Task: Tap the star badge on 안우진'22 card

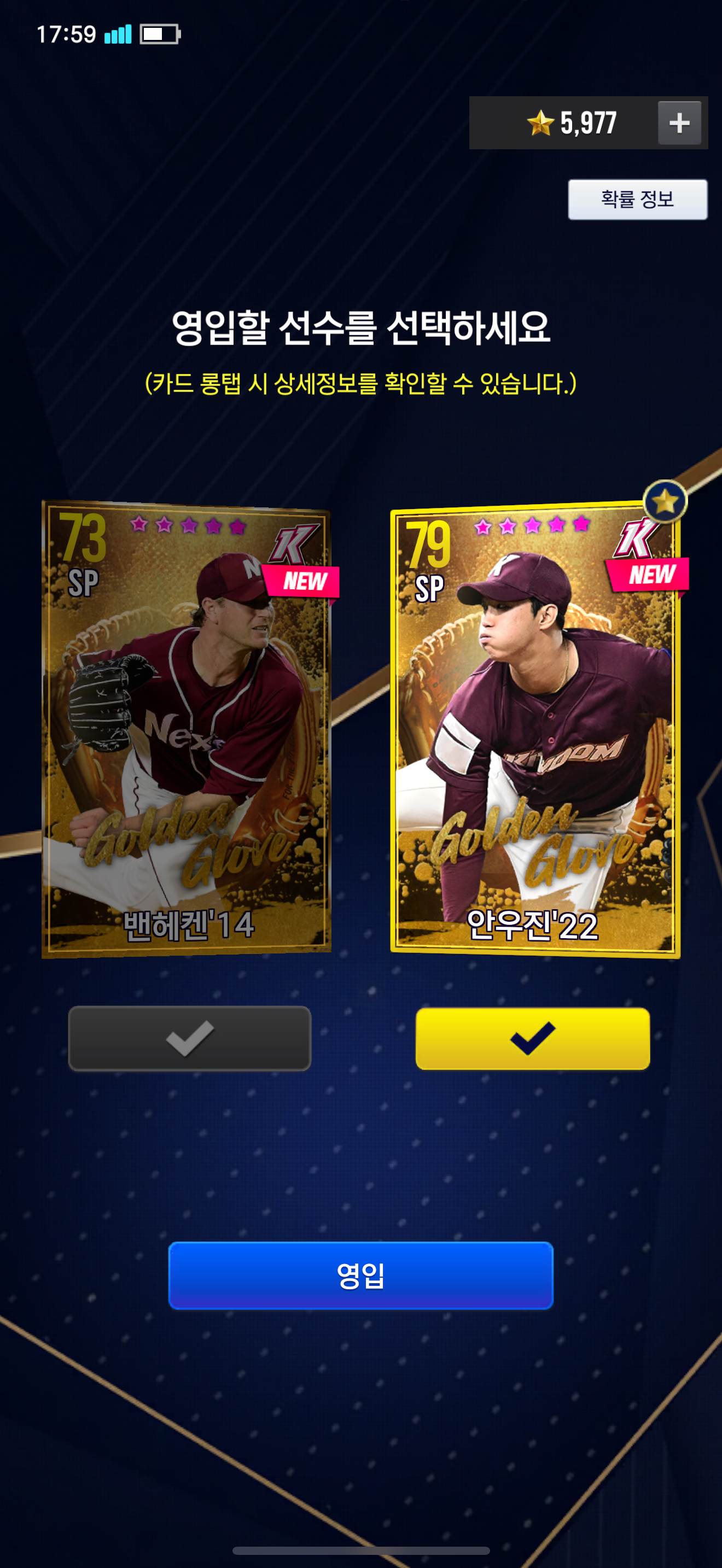Action: [x=665, y=501]
